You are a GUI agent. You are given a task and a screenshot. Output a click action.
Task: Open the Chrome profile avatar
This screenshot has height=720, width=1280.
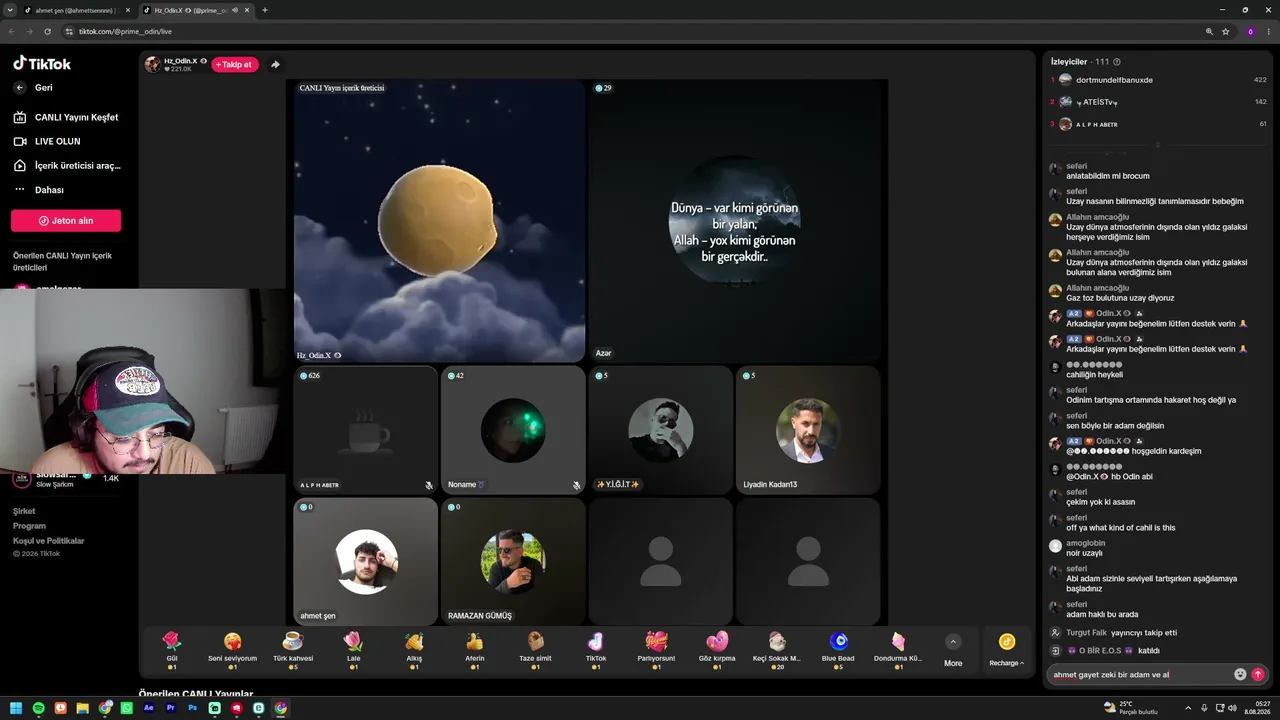click(1250, 31)
